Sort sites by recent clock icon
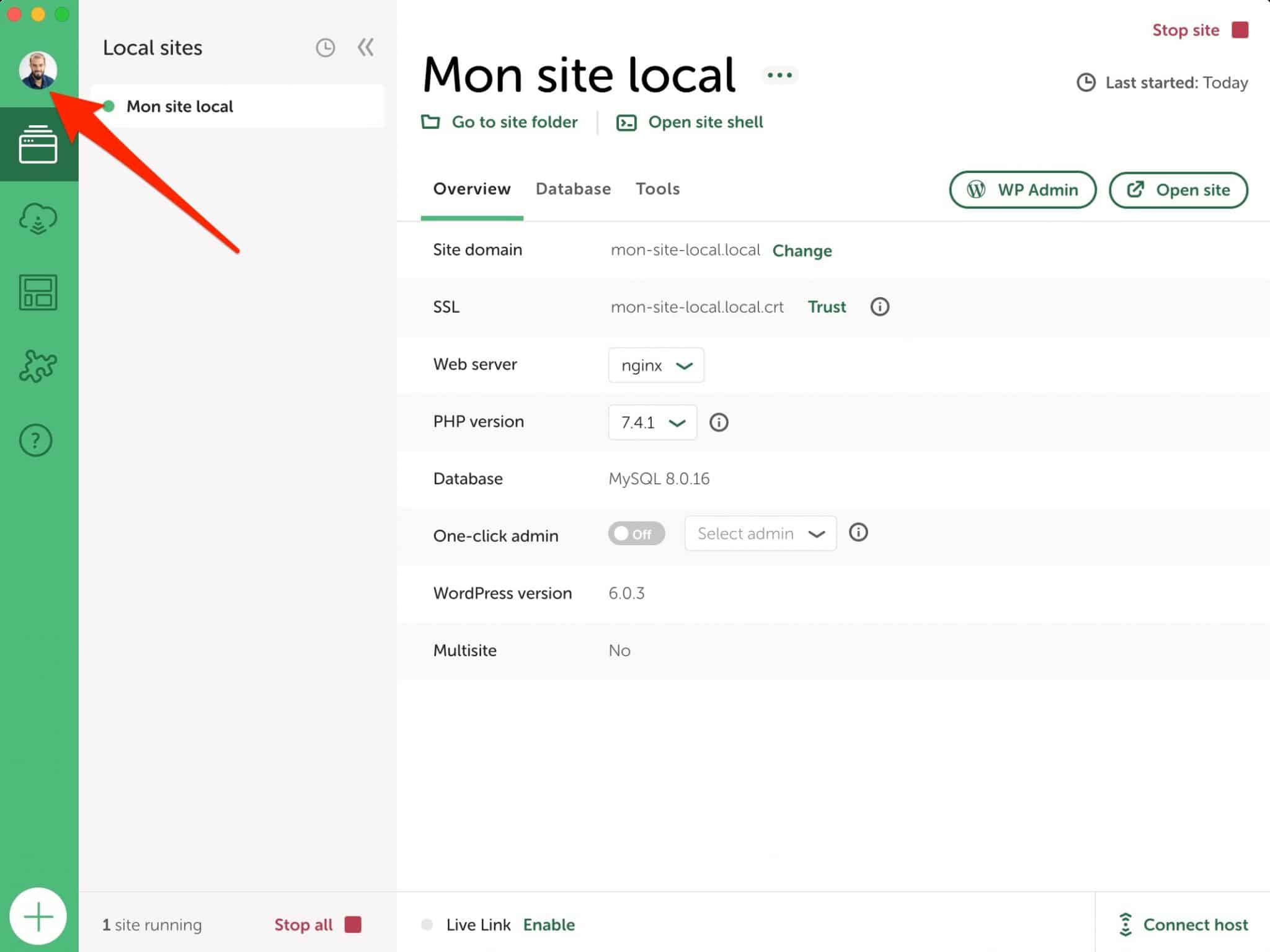The width and height of the screenshot is (1270, 952). 326,48
